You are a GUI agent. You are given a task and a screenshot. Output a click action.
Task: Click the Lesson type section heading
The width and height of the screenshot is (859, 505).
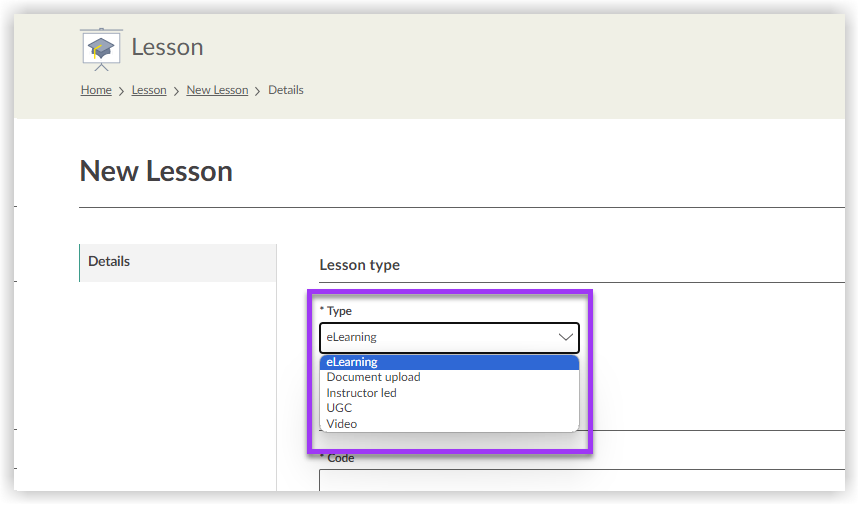(x=359, y=265)
